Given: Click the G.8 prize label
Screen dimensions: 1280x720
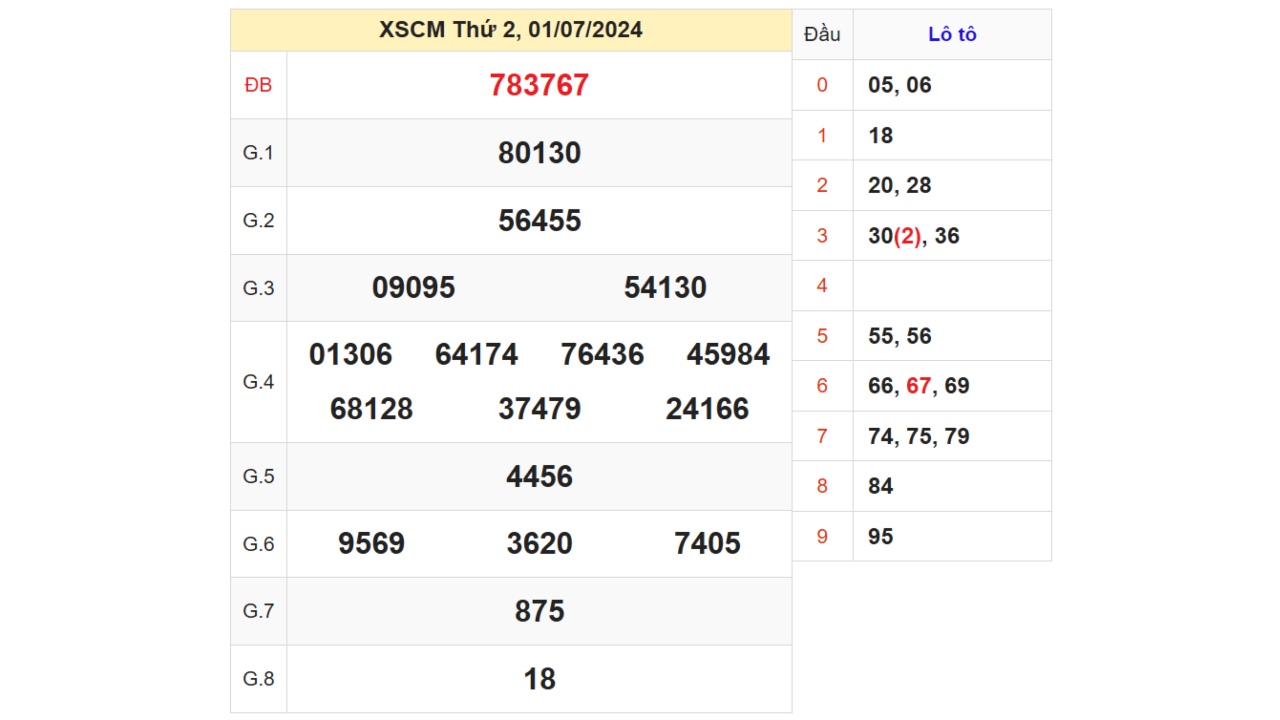Looking at the screenshot, I should 258,679.
